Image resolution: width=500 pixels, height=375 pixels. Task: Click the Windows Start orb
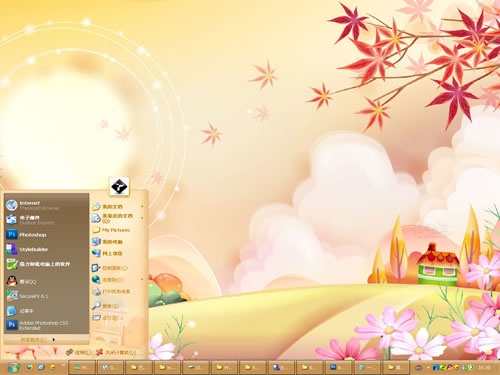click(13, 367)
